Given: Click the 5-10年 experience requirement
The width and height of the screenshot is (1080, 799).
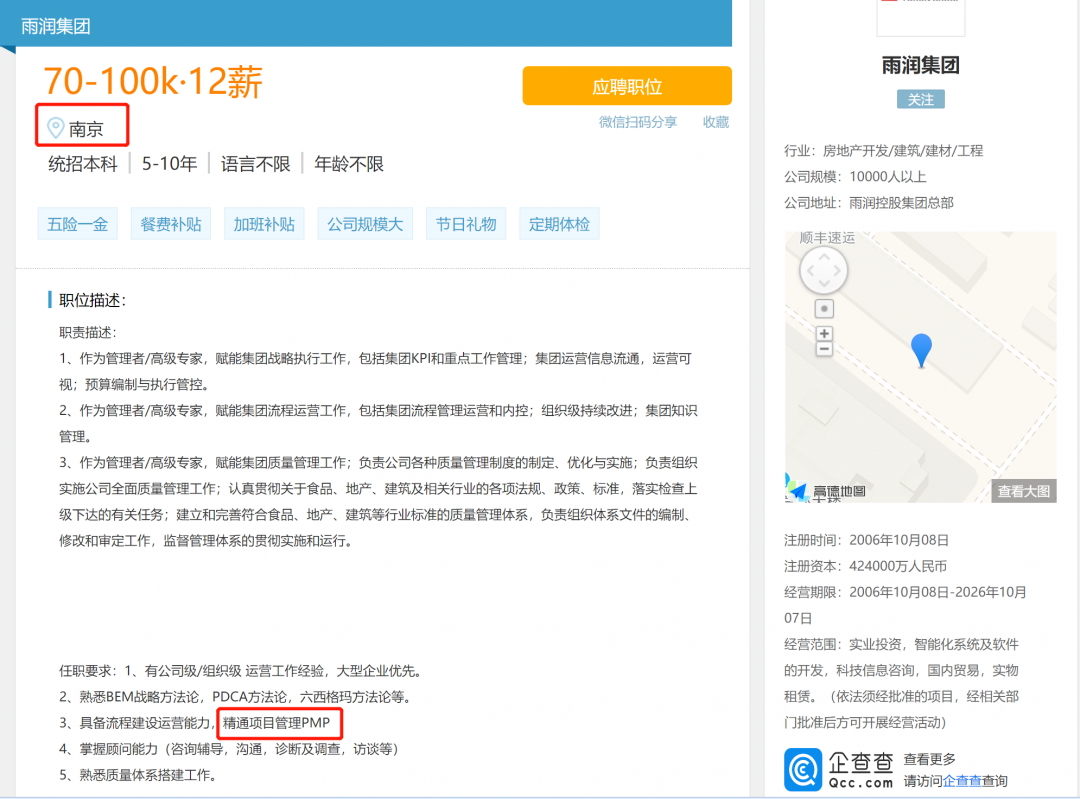Looking at the screenshot, I should pyautogui.click(x=169, y=164).
